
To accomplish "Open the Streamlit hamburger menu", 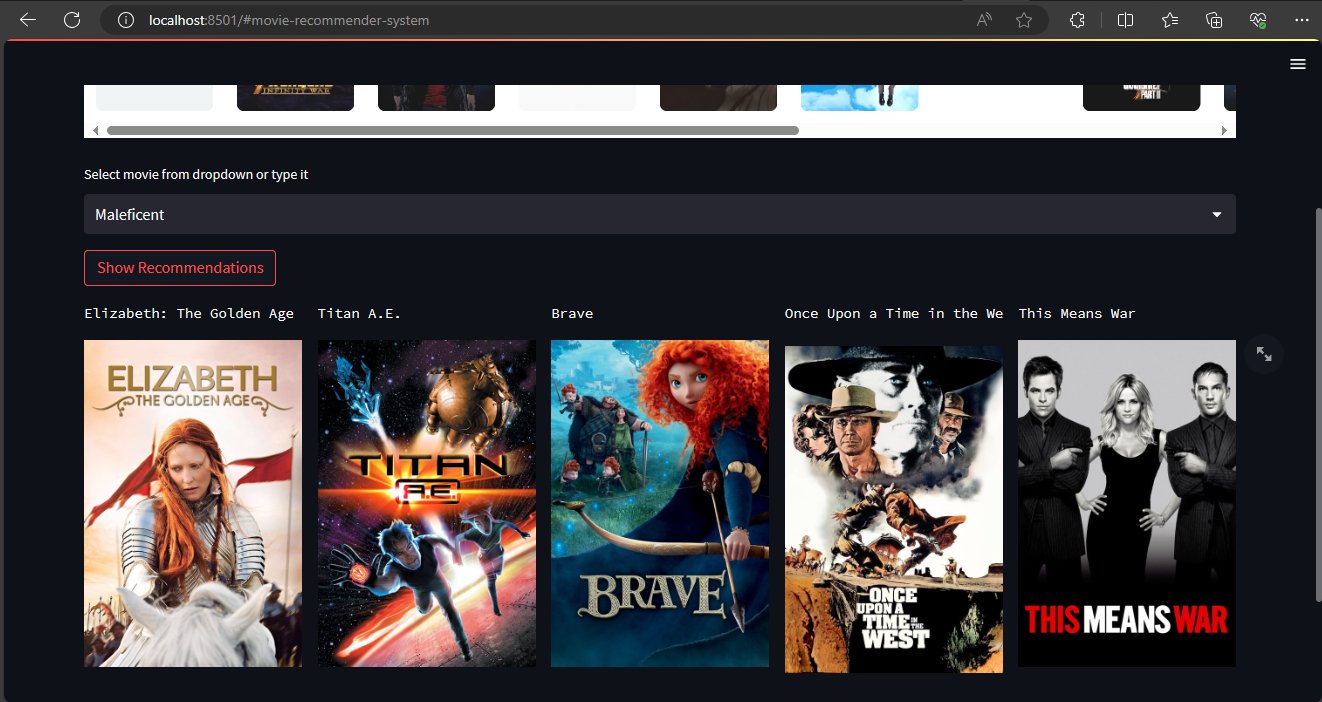I will tap(1298, 64).
